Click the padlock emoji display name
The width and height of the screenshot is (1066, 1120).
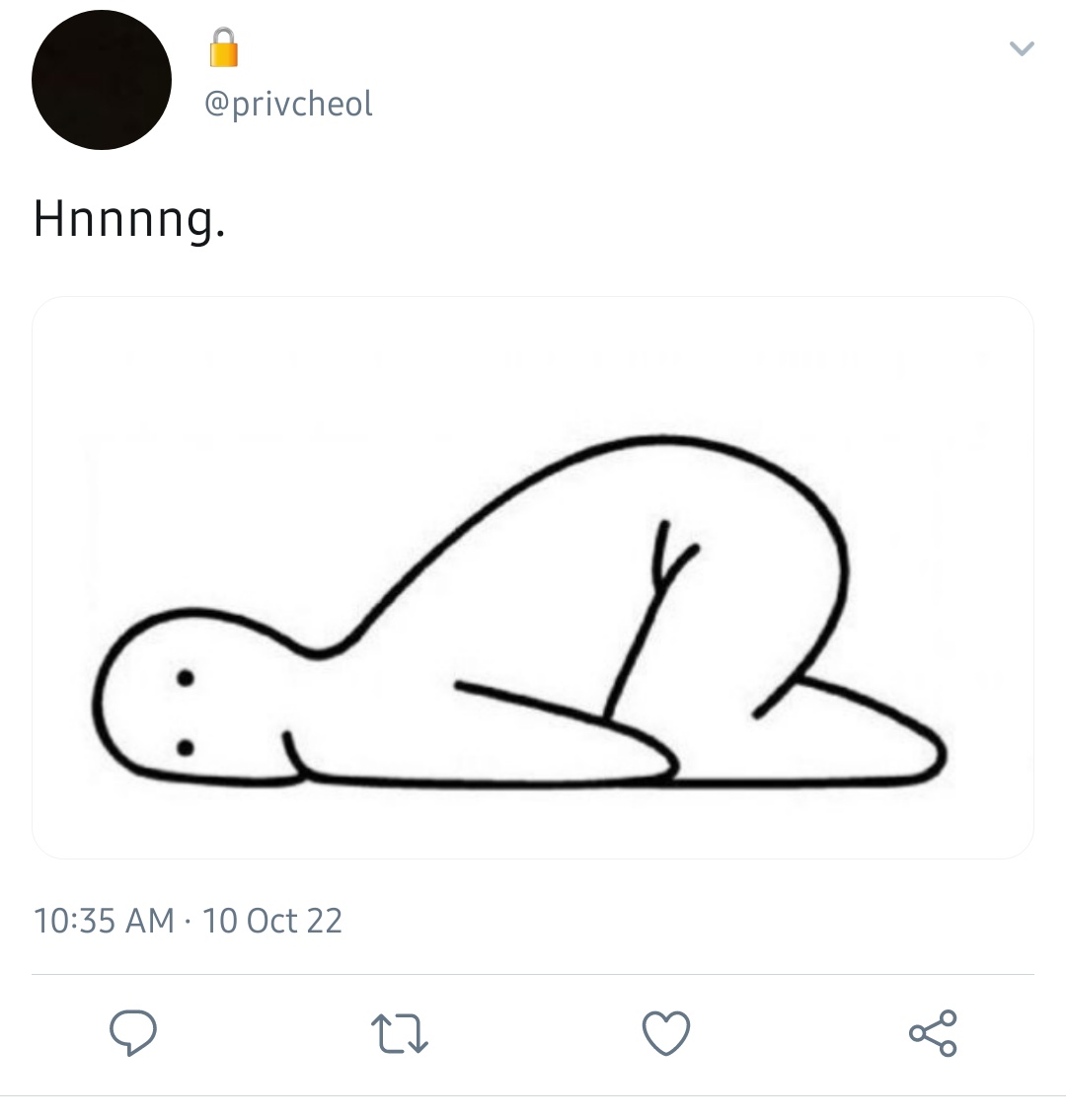pos(224,47)
